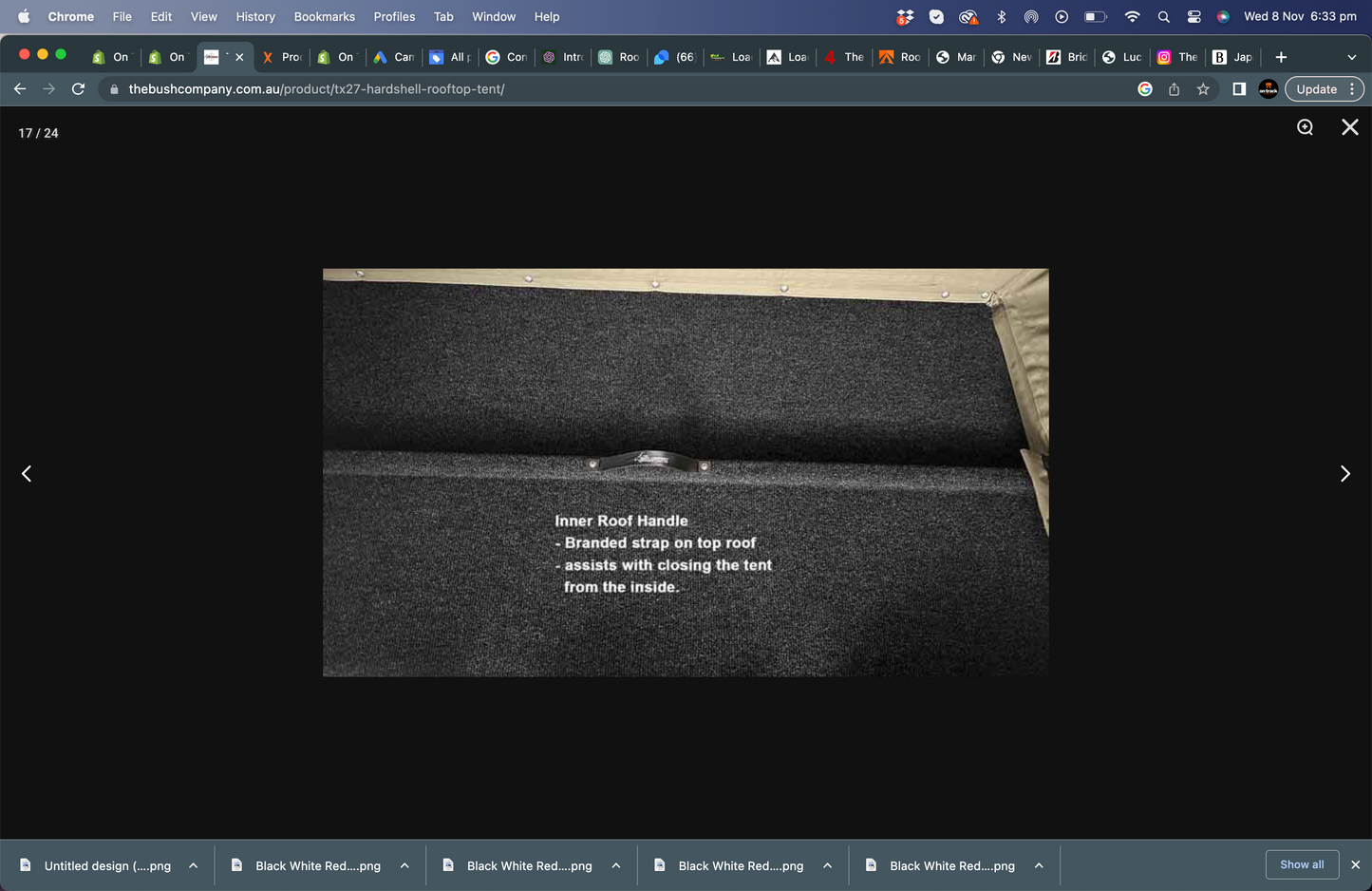
Task: Go to next gallery image arrow
Action: [x=1344, y=473]
